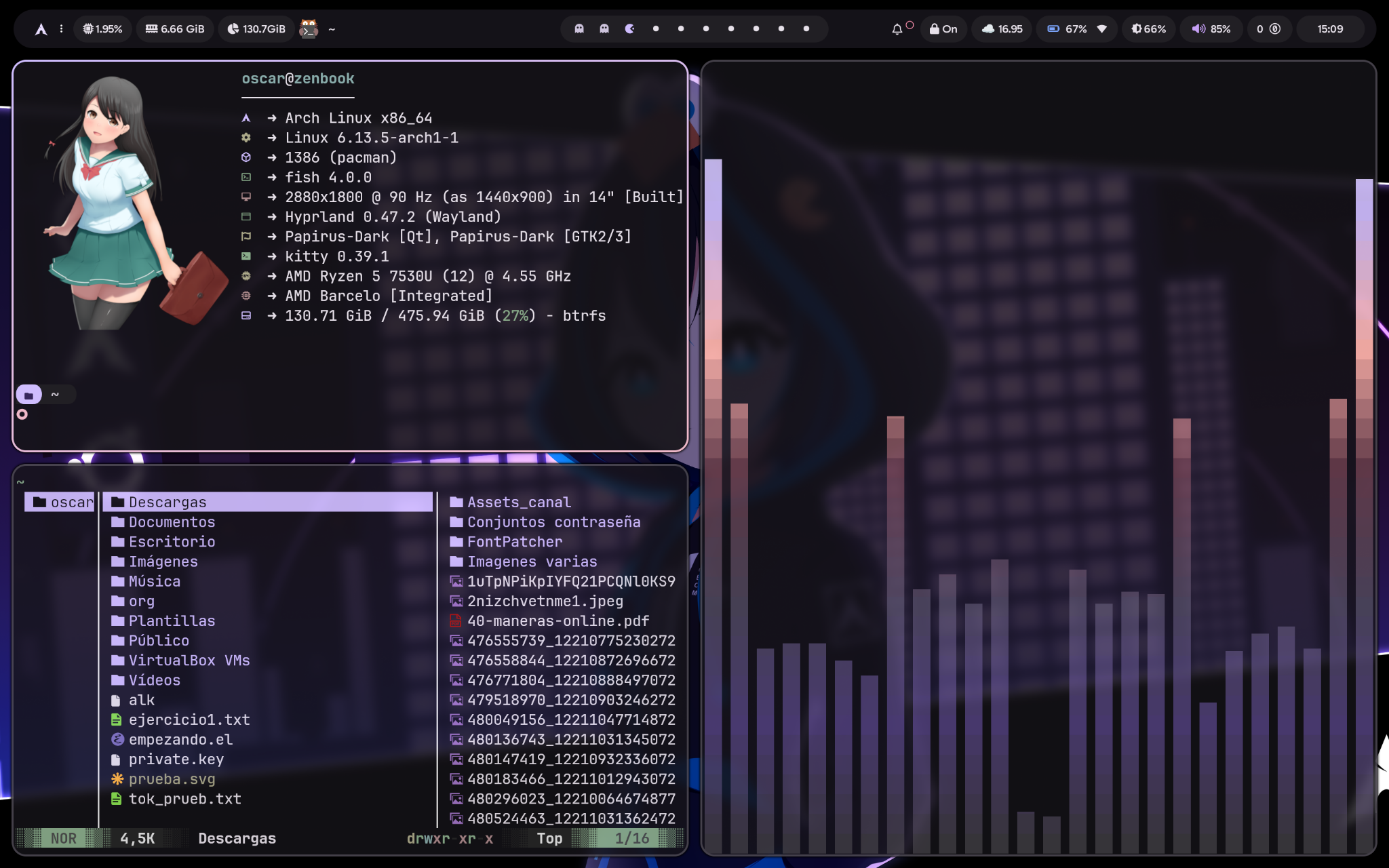The height and width of the screenshot is (868, 1389).
Task: Open the Wi-Fi network icon
Action: point(1102,29)
